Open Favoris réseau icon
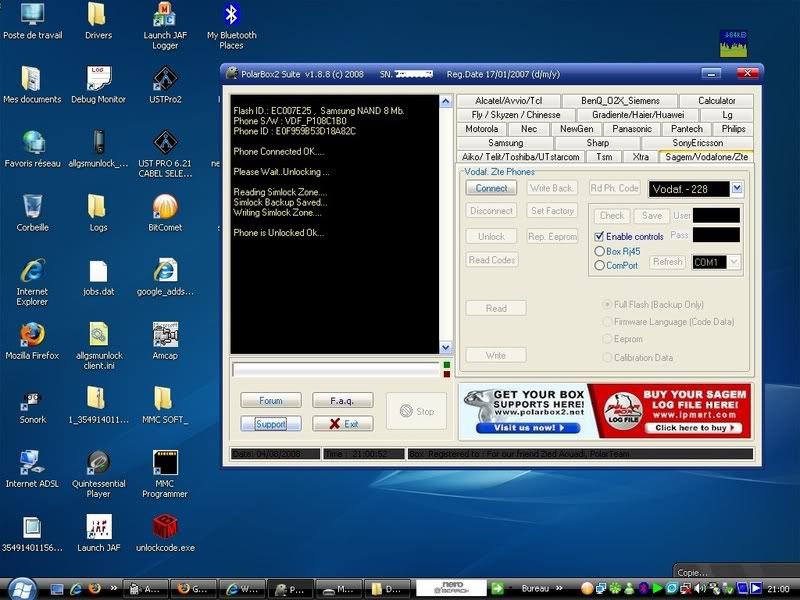This screenshot has width=800, height=600. click(x=32, y=148)
